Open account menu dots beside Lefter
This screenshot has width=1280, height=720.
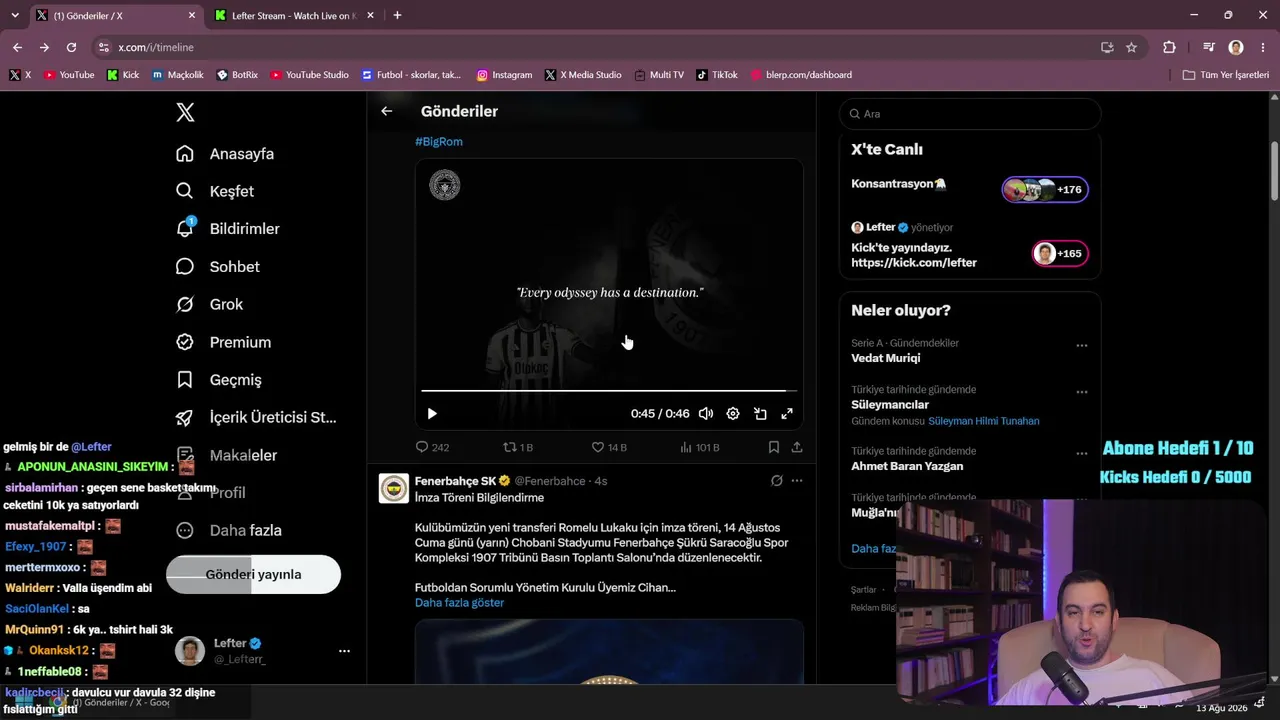point(344,651)
